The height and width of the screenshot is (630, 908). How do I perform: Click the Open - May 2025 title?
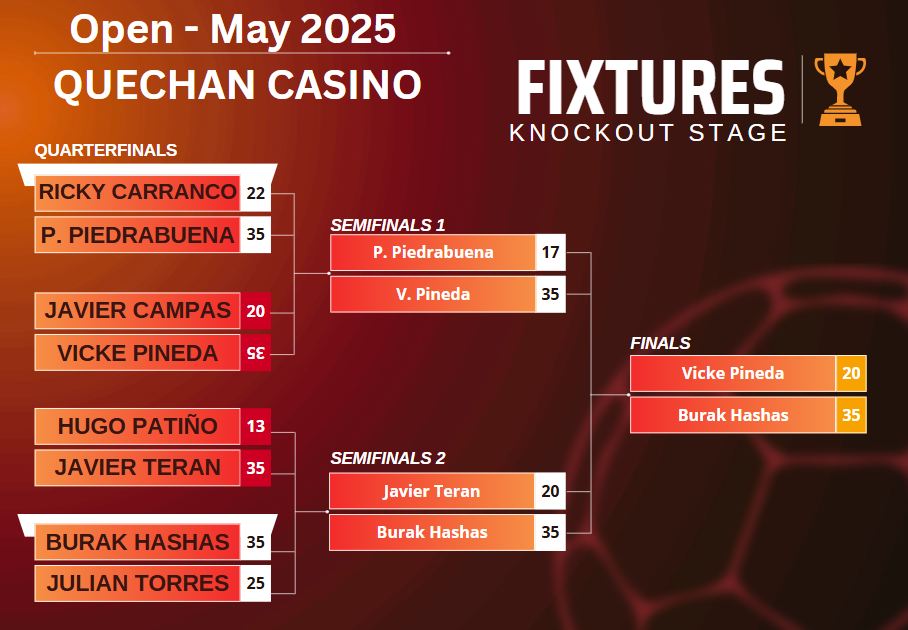(x=233, y=29)
